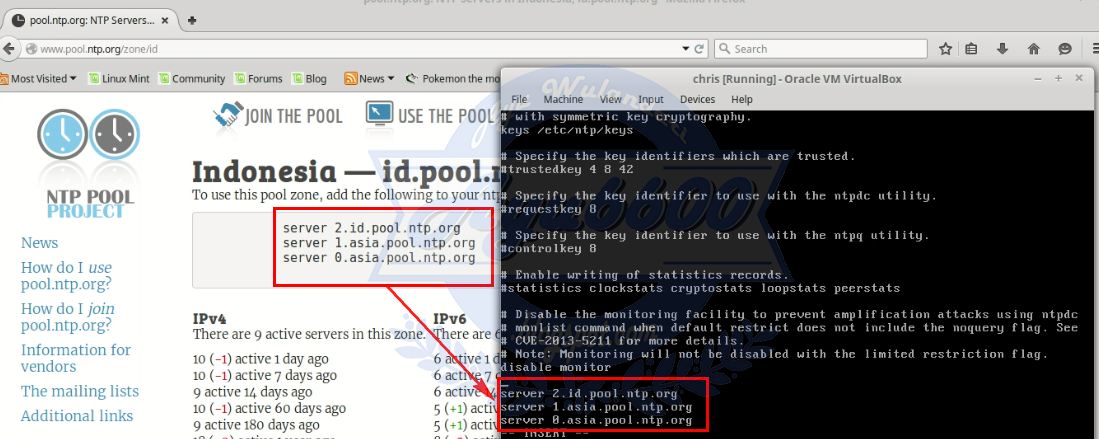Click 'disable monitor' line in VM terminal
Viewport: 1099px width, 439px height.
tap(557, 367)
